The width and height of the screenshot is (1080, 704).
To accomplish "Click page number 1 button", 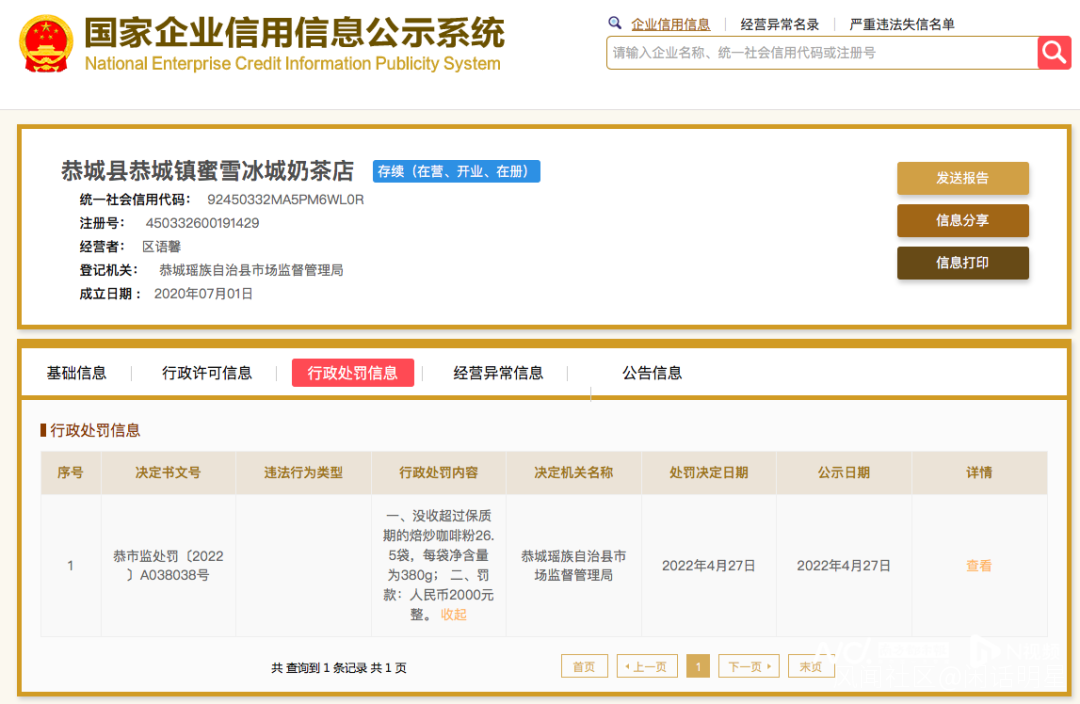I will pyautogui.click(x=698, y=666).
